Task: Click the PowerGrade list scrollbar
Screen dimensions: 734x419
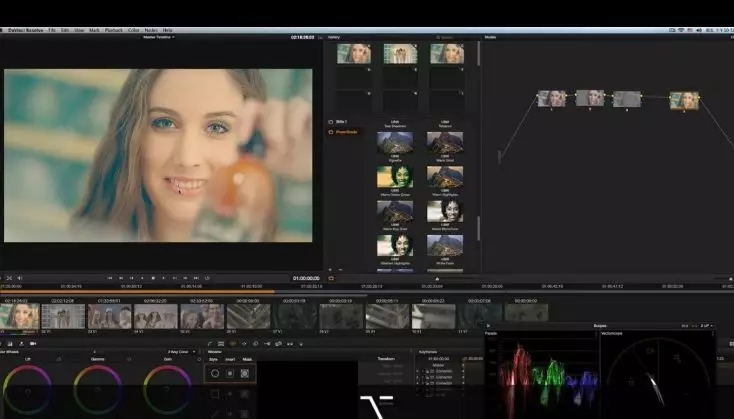Action: (478, 228)
